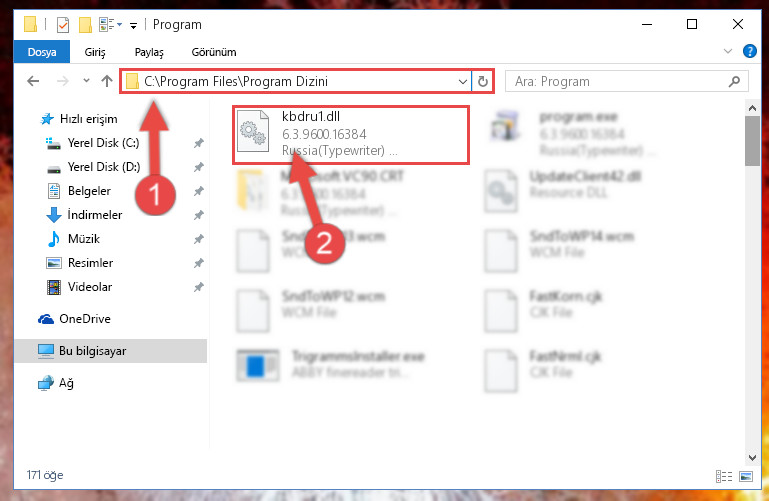This screenshot has width=769, height=501.
Task: Switch to large icons view
Action: coord(745,476)
